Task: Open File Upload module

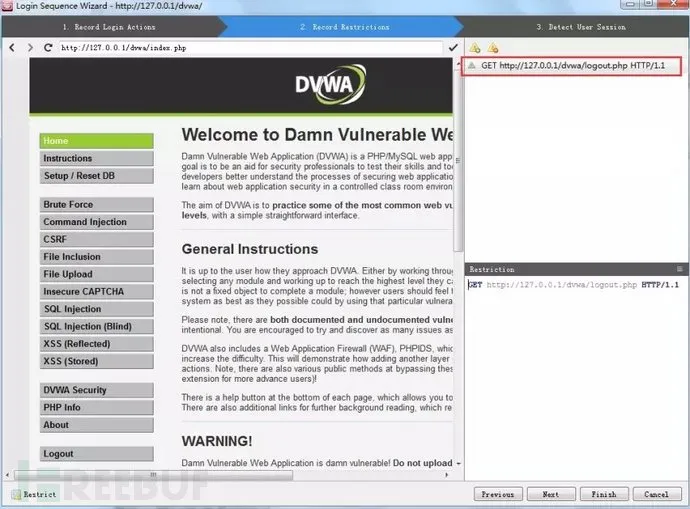Action: pyautogui.click(x=96, y=274)
